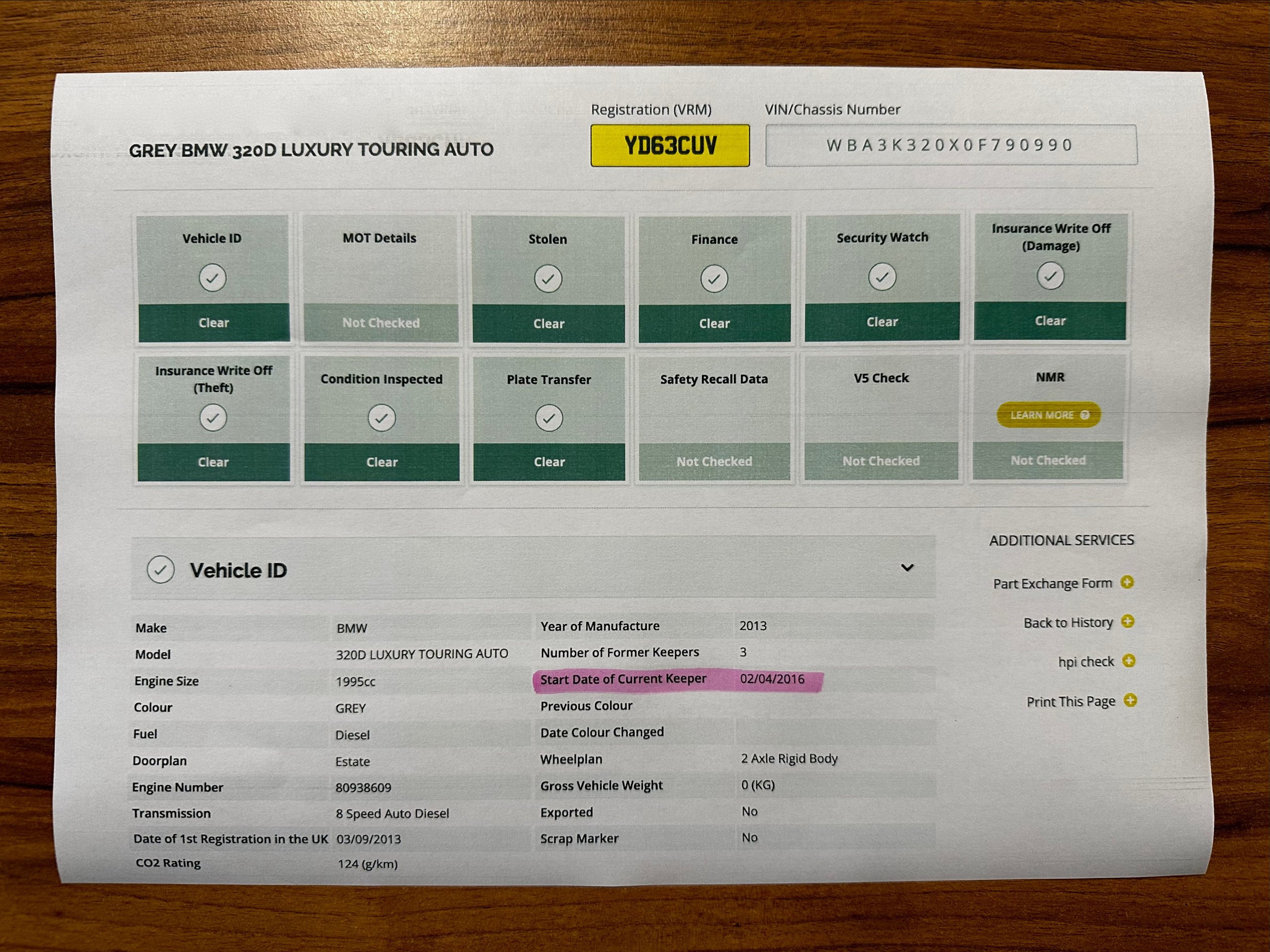Select the Print This Page link
The height and width of the screenshot is (952, 1270).
pyautogui.click(x=1071, y=701)
